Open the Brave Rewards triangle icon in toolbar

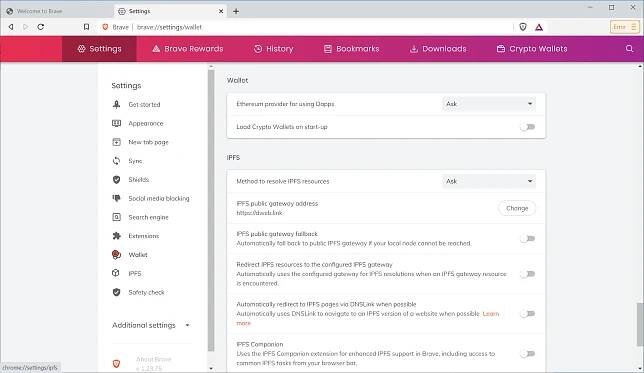539,27
